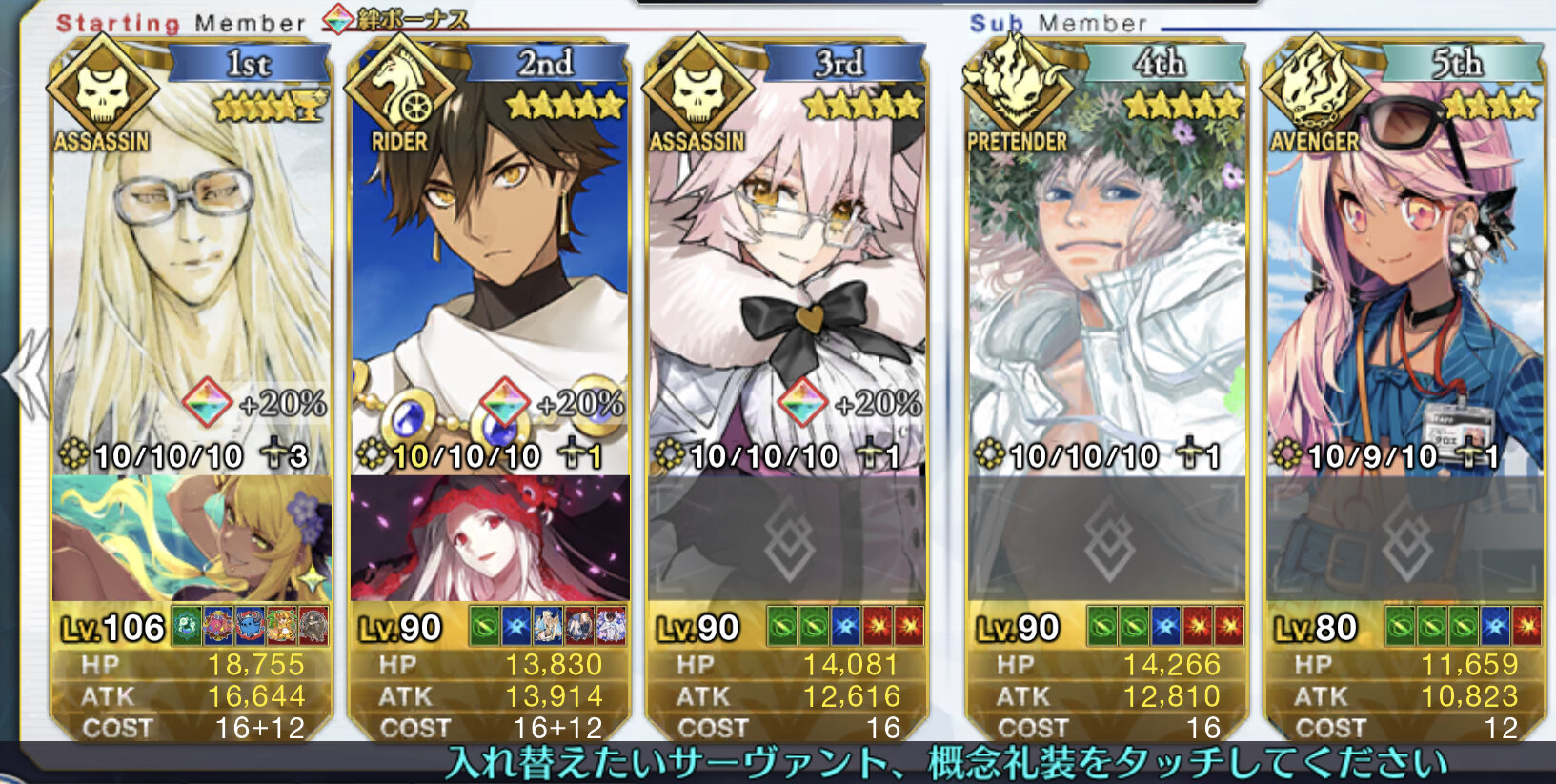Tap the bond bonus gem icon in header

pos(339,17)
